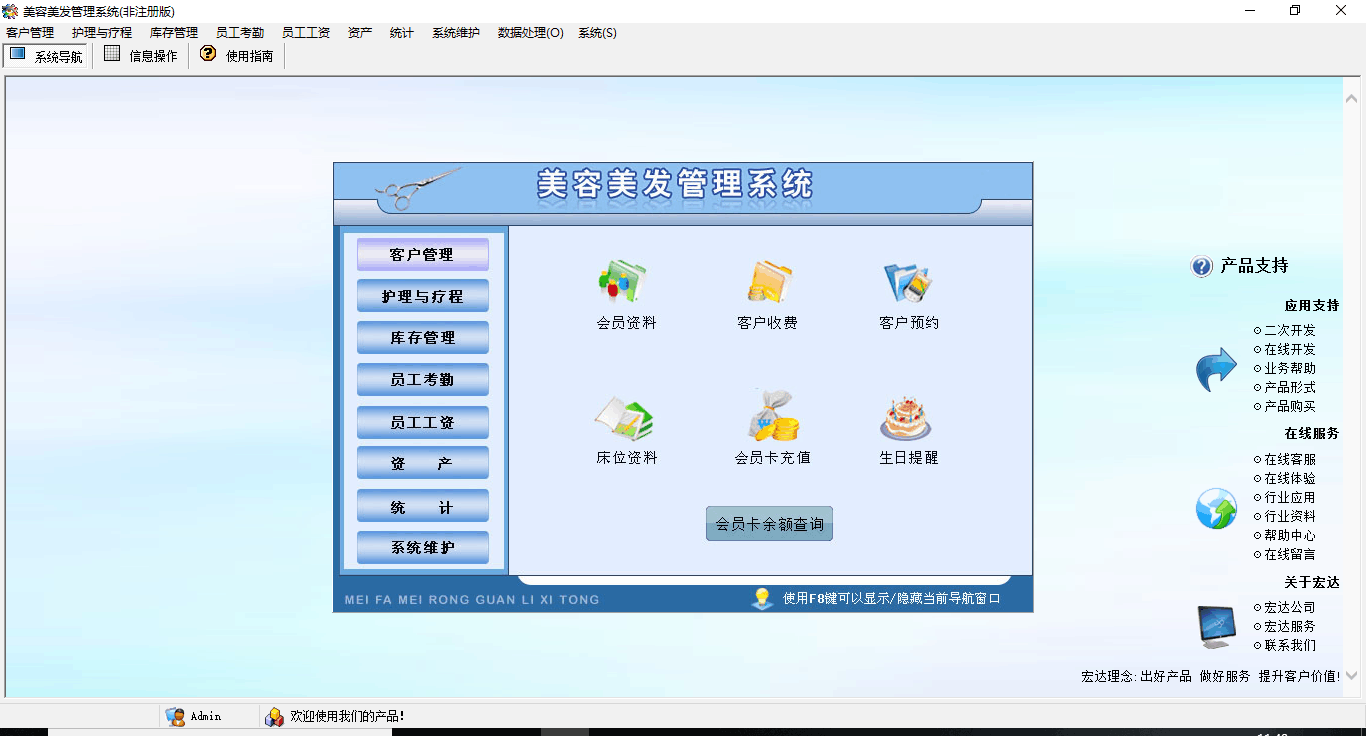The width and height of the screenshot is (1366, 736).
Task: Open the 在线客服 link
Action: (x=1290, y=459)
